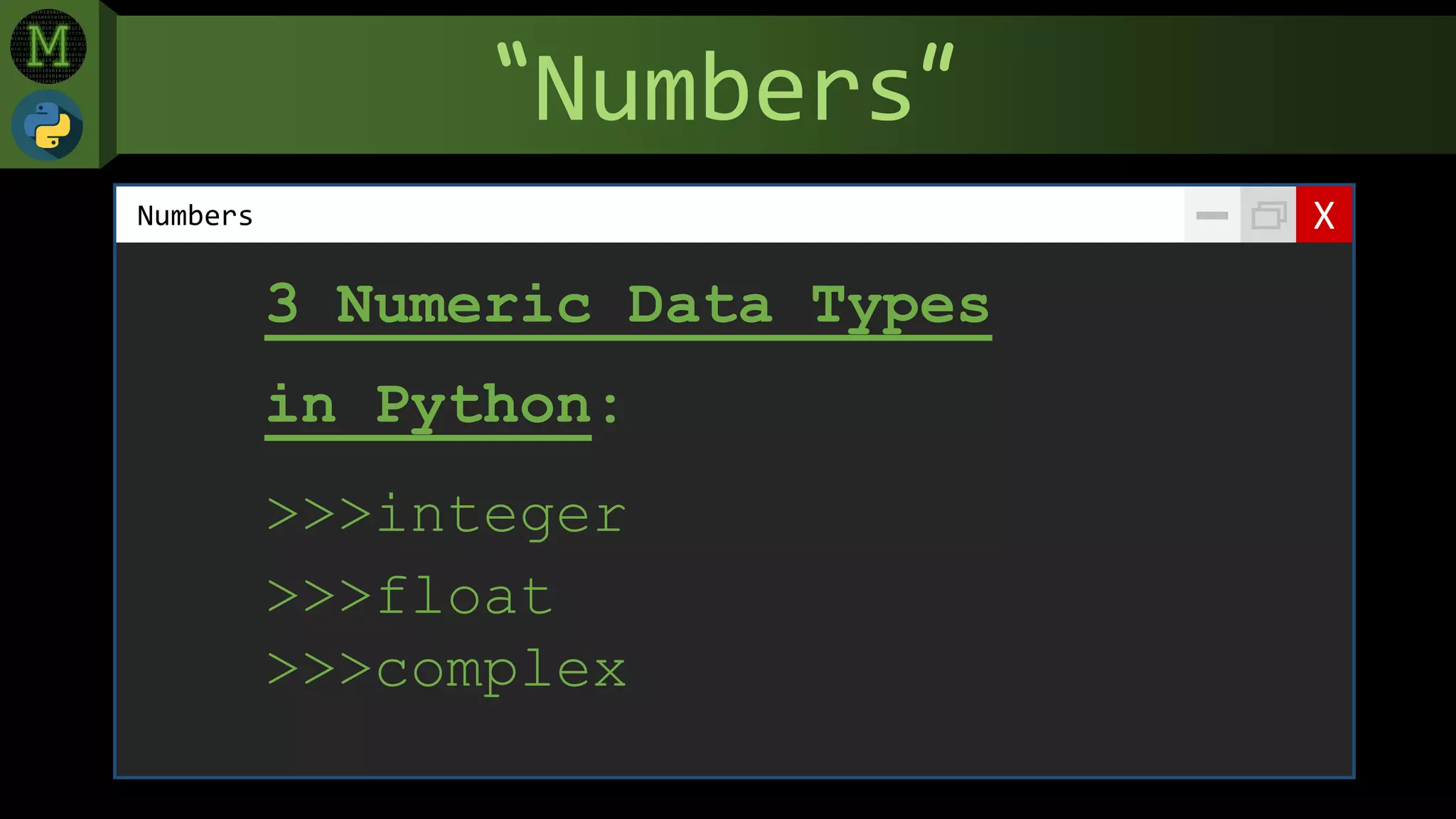The image size is (1456, 819).
Task: Click the "Numbers" header title text
Action: coord(725,87)
